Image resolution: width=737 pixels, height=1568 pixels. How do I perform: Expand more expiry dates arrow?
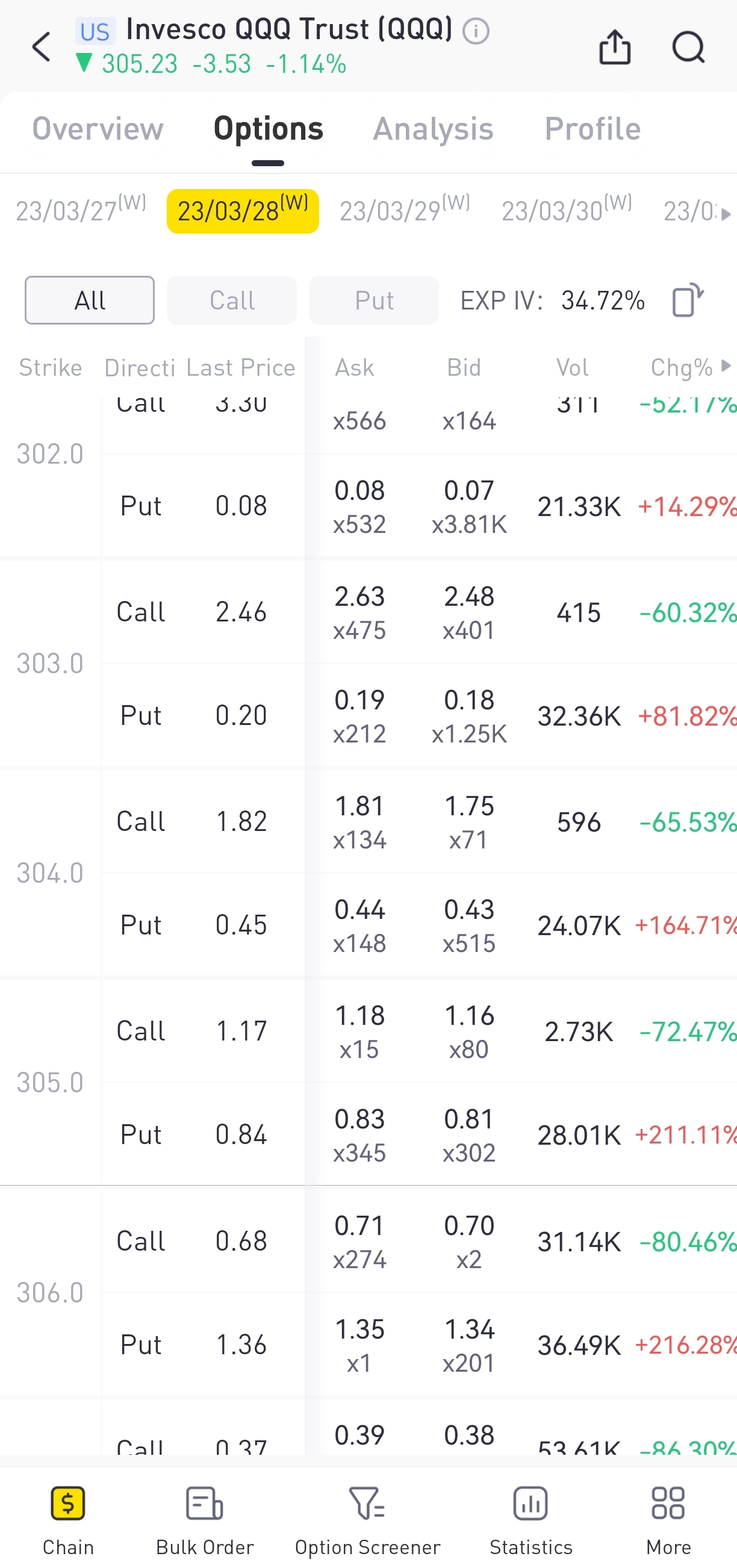pyautogui.click(x=726, y=214)
